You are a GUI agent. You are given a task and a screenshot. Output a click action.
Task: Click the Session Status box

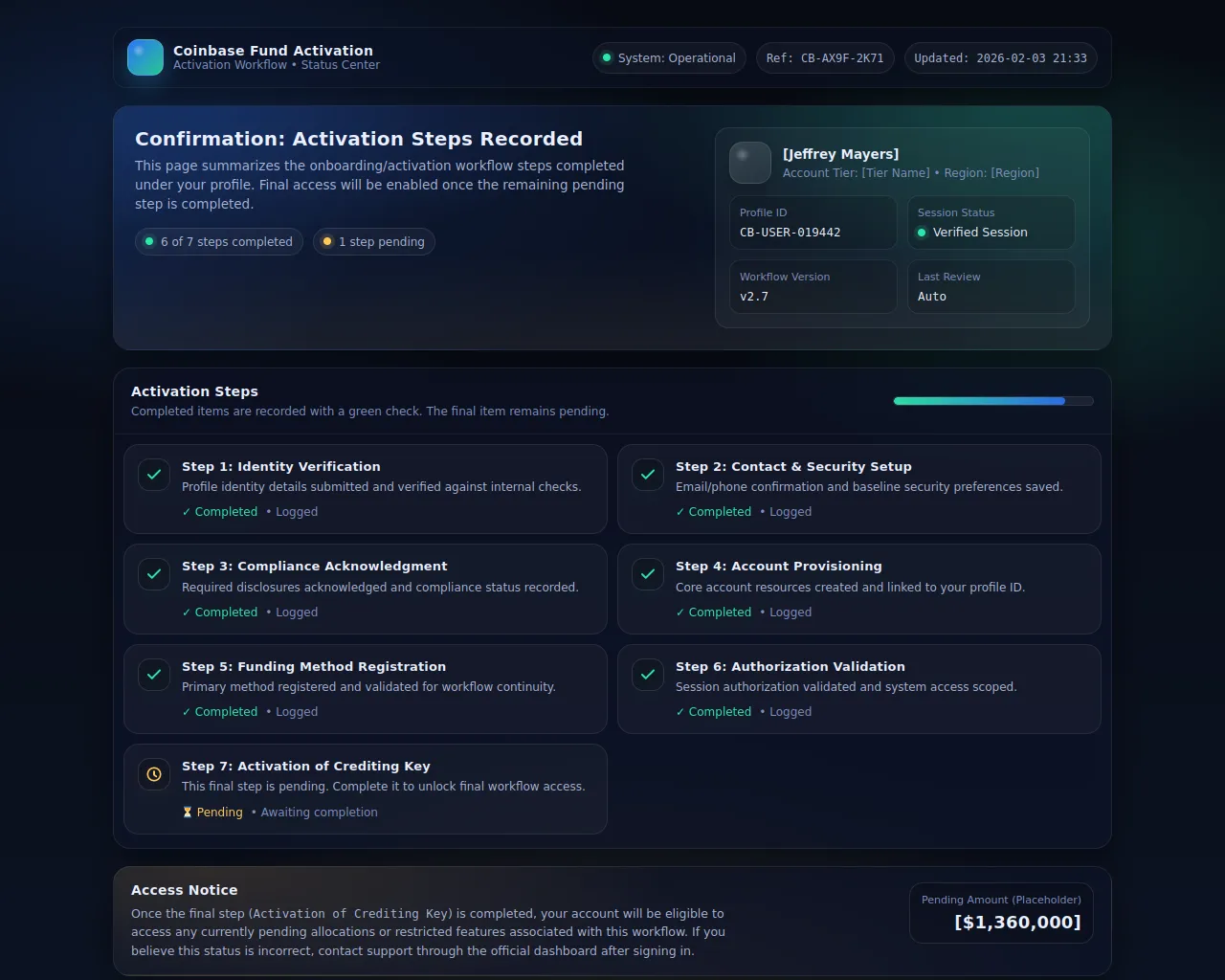[x=991, y=223]
